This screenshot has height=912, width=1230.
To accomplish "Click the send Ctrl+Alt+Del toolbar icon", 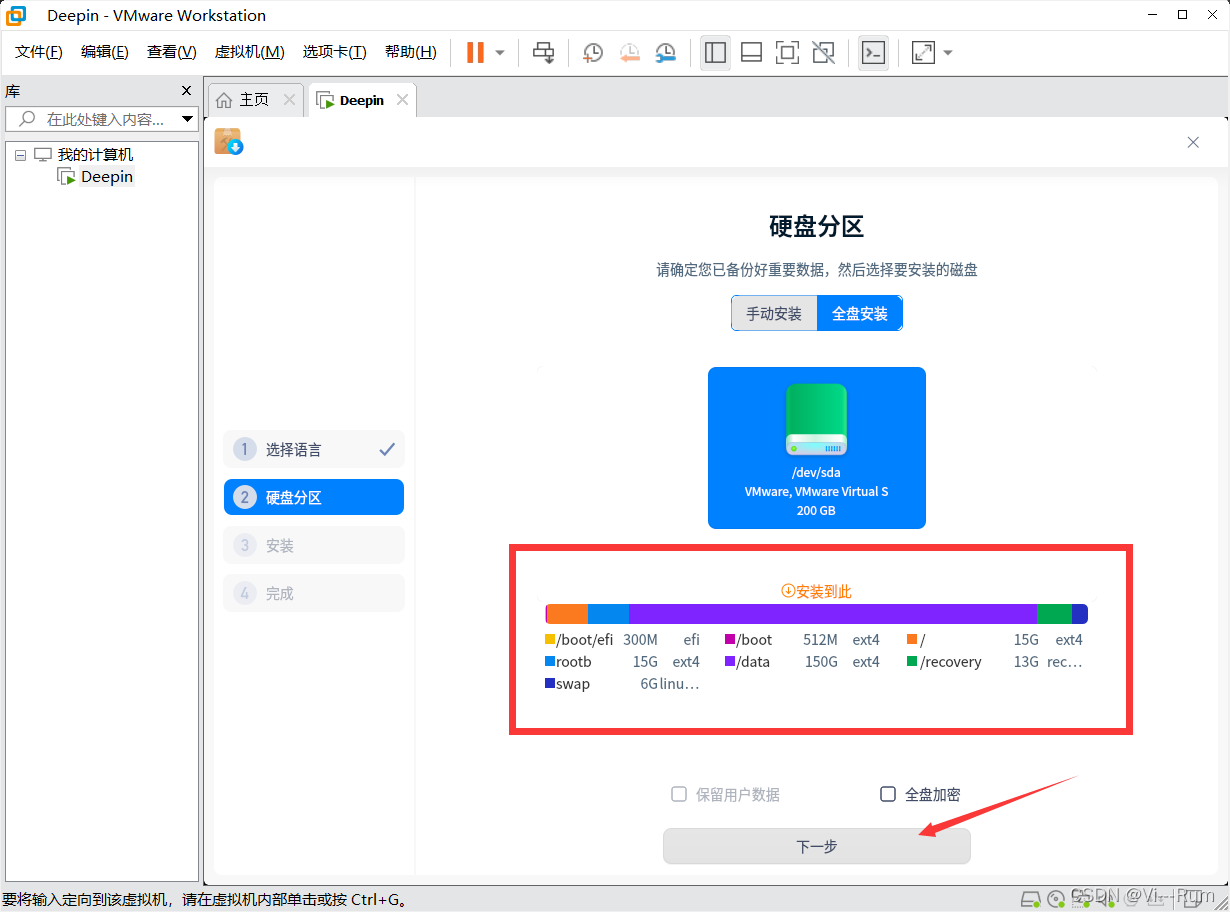I will point(543,53).
